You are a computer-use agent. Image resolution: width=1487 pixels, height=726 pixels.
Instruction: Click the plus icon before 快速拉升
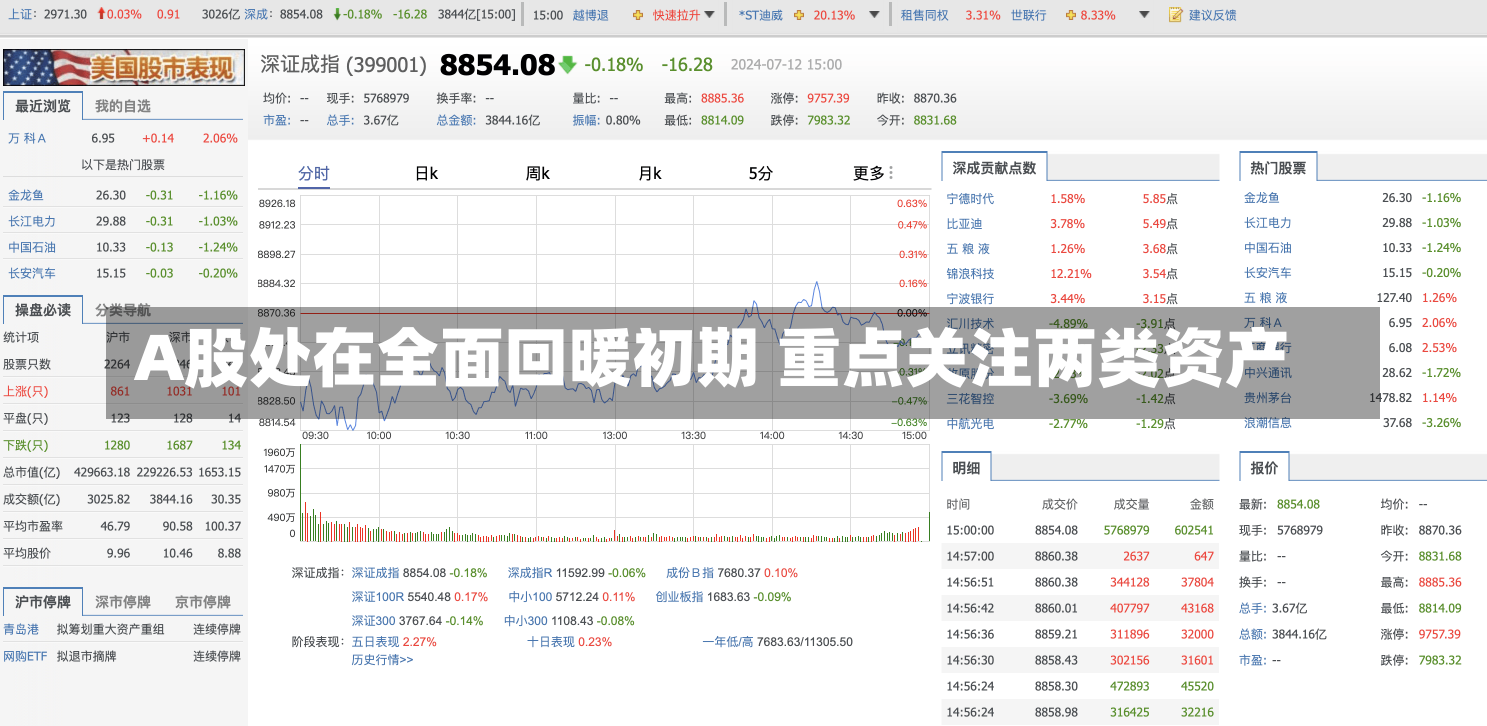[x=639, y=15]
